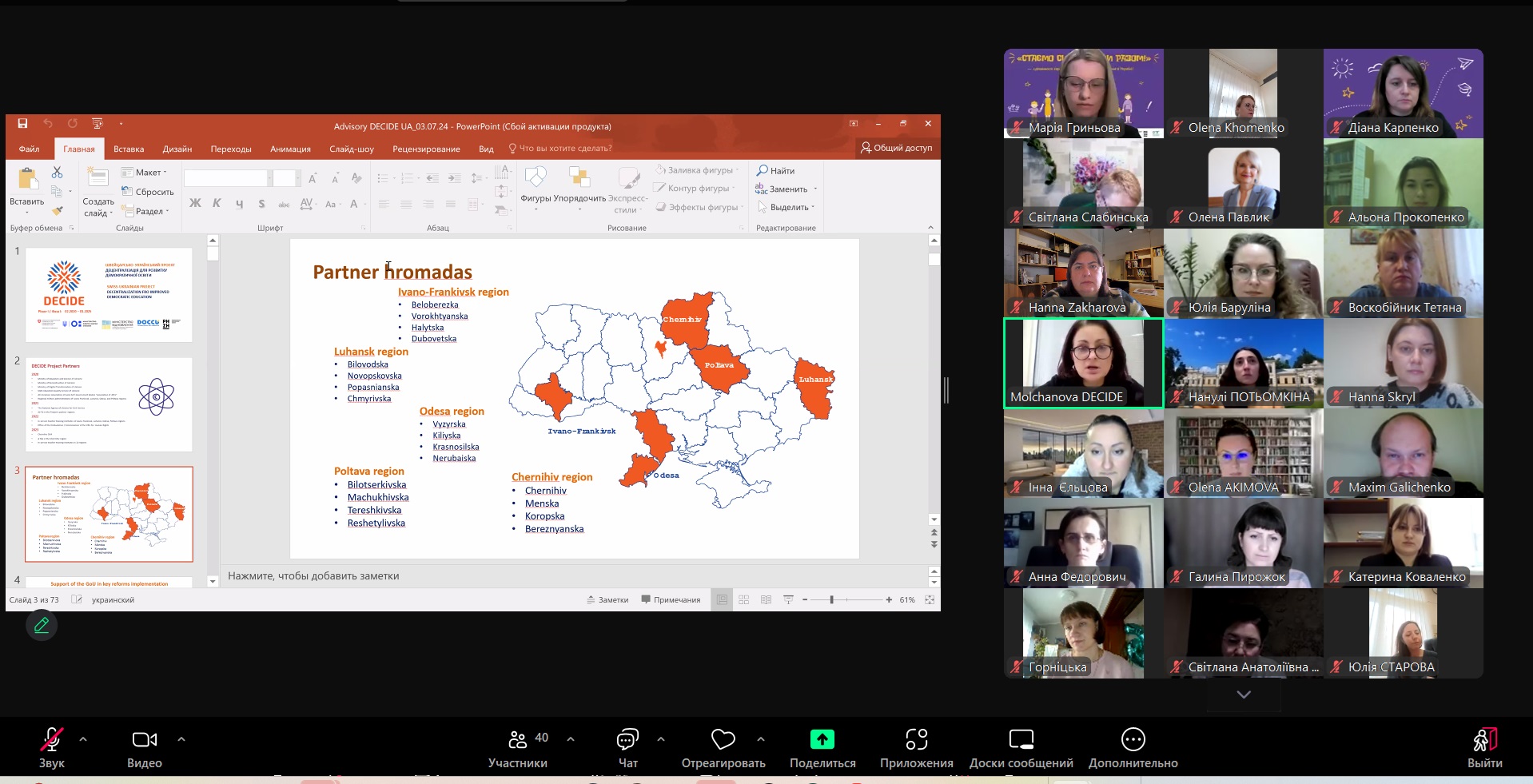Click Общий доступ share button
The height and width of the screenshot is (784, 1533).
pos(896,148)
